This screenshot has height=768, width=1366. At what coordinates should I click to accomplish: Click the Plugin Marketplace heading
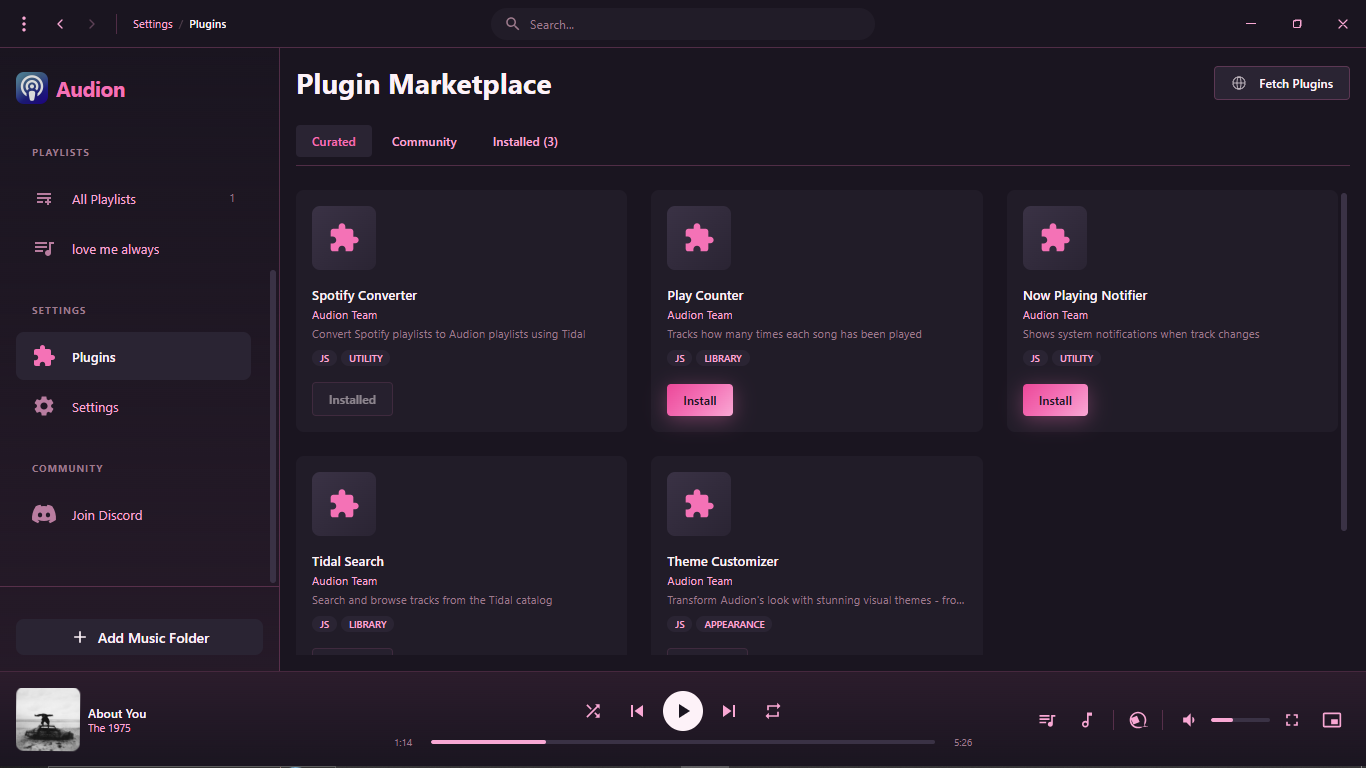click(424, 84)
